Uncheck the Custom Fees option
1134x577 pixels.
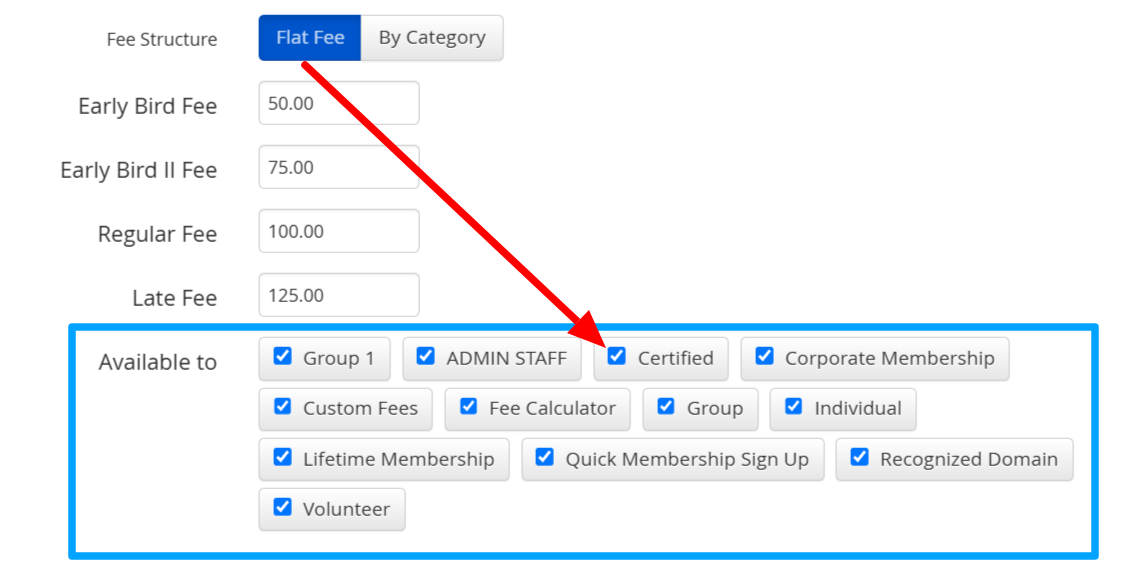tap(283, 406)
